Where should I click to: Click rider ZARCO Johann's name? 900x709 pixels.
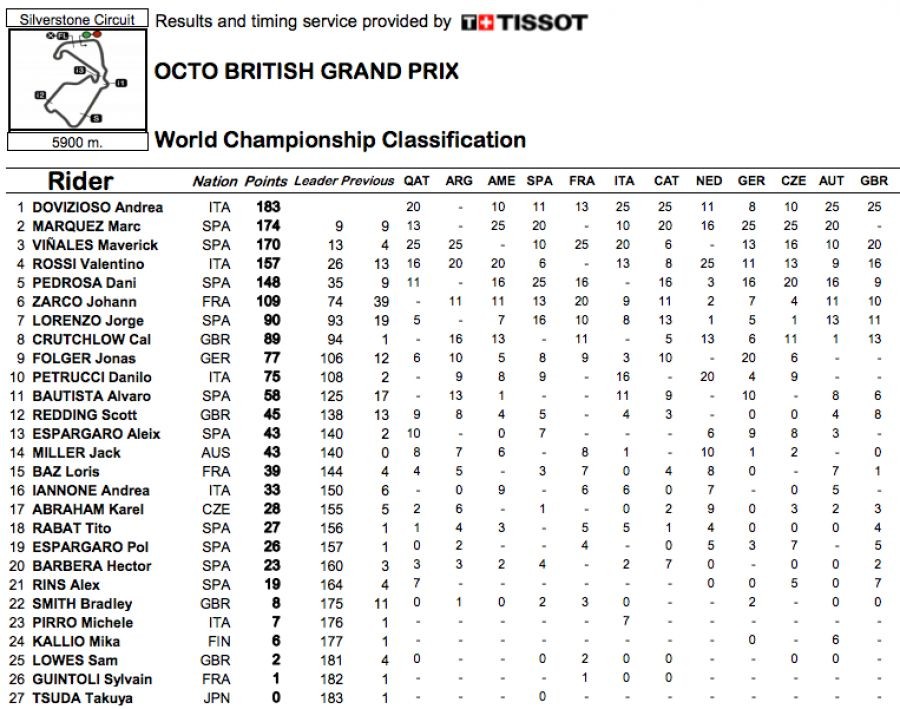pos(85,302)
